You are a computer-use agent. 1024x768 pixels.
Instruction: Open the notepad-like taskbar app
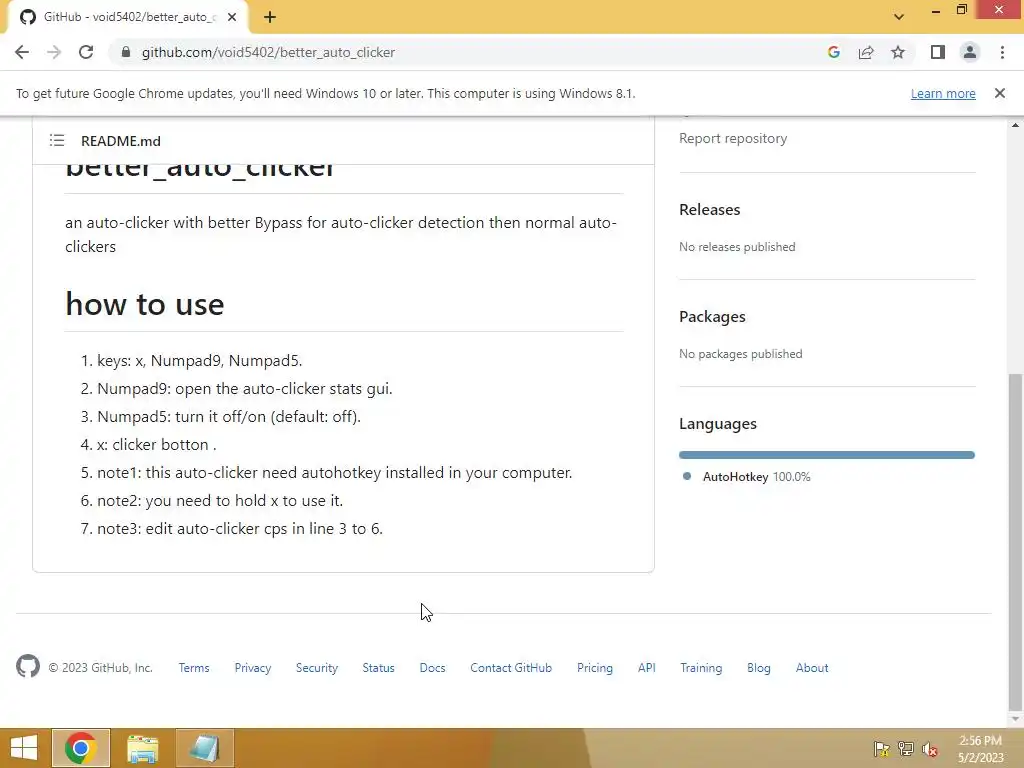pos(204,748)
